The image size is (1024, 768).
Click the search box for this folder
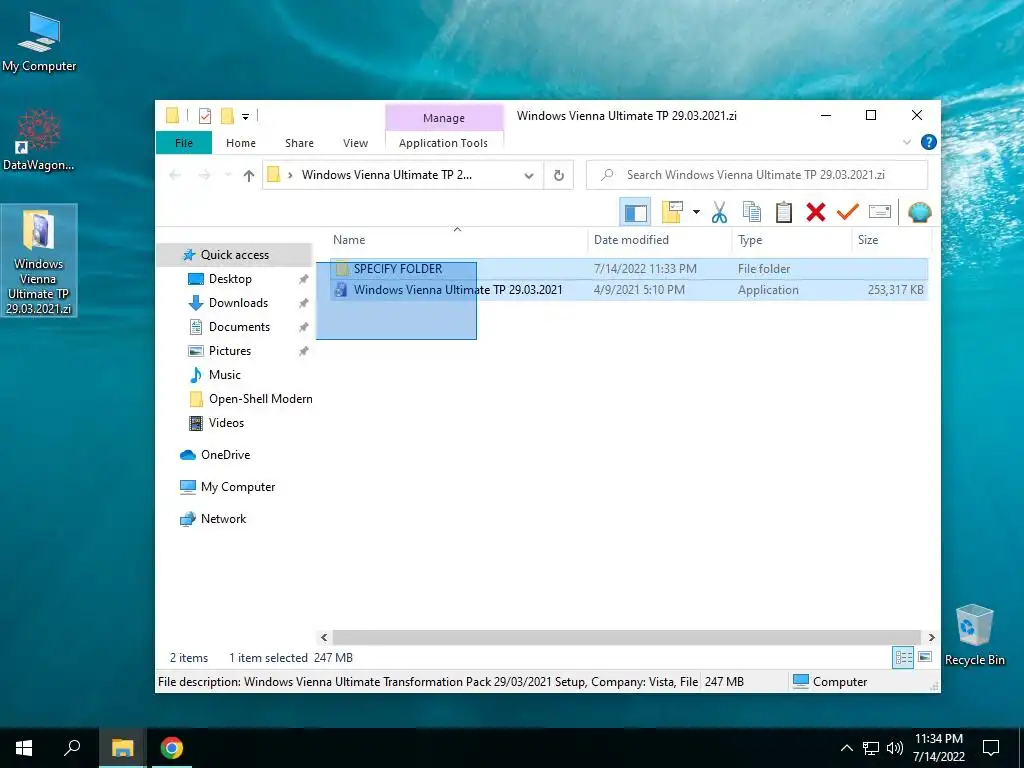757,175
